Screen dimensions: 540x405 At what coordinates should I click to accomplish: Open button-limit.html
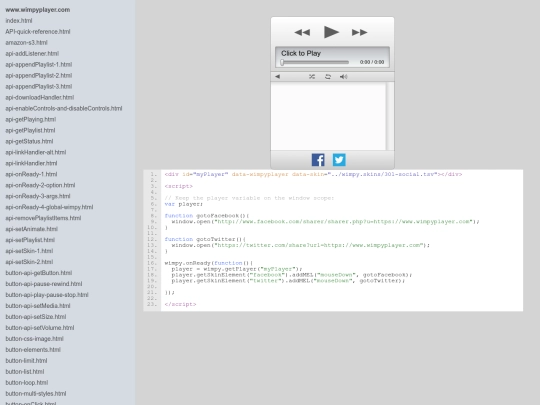(x=26, y=361)
